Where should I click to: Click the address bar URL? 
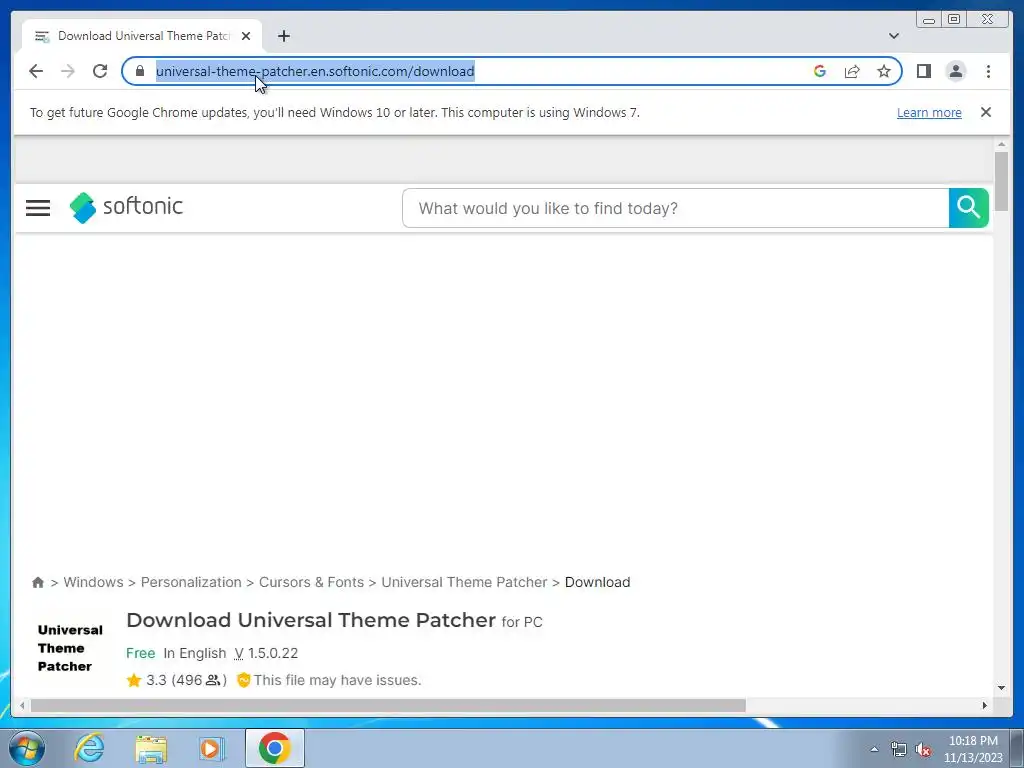315,71
